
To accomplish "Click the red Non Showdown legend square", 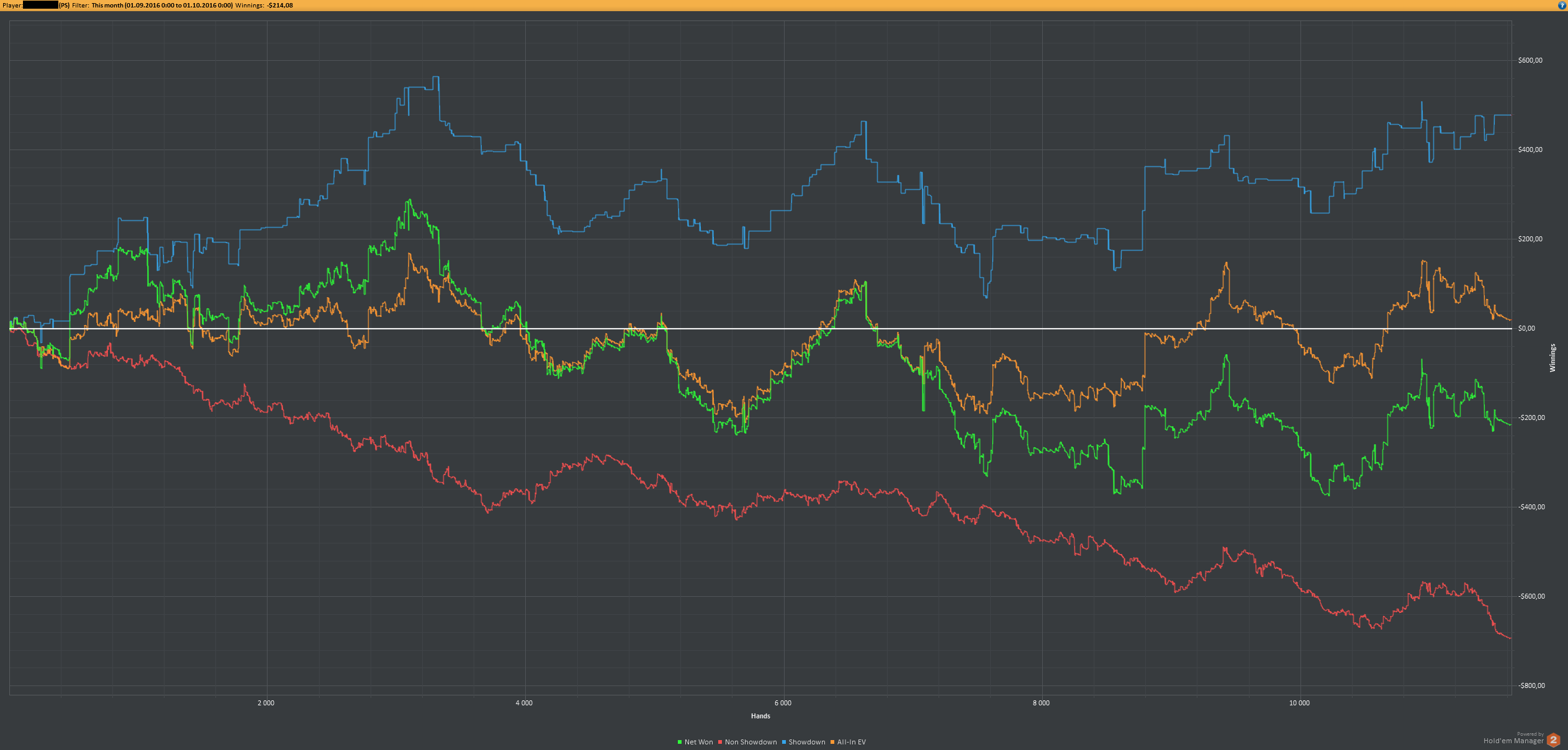I will [x=720, y=742].
